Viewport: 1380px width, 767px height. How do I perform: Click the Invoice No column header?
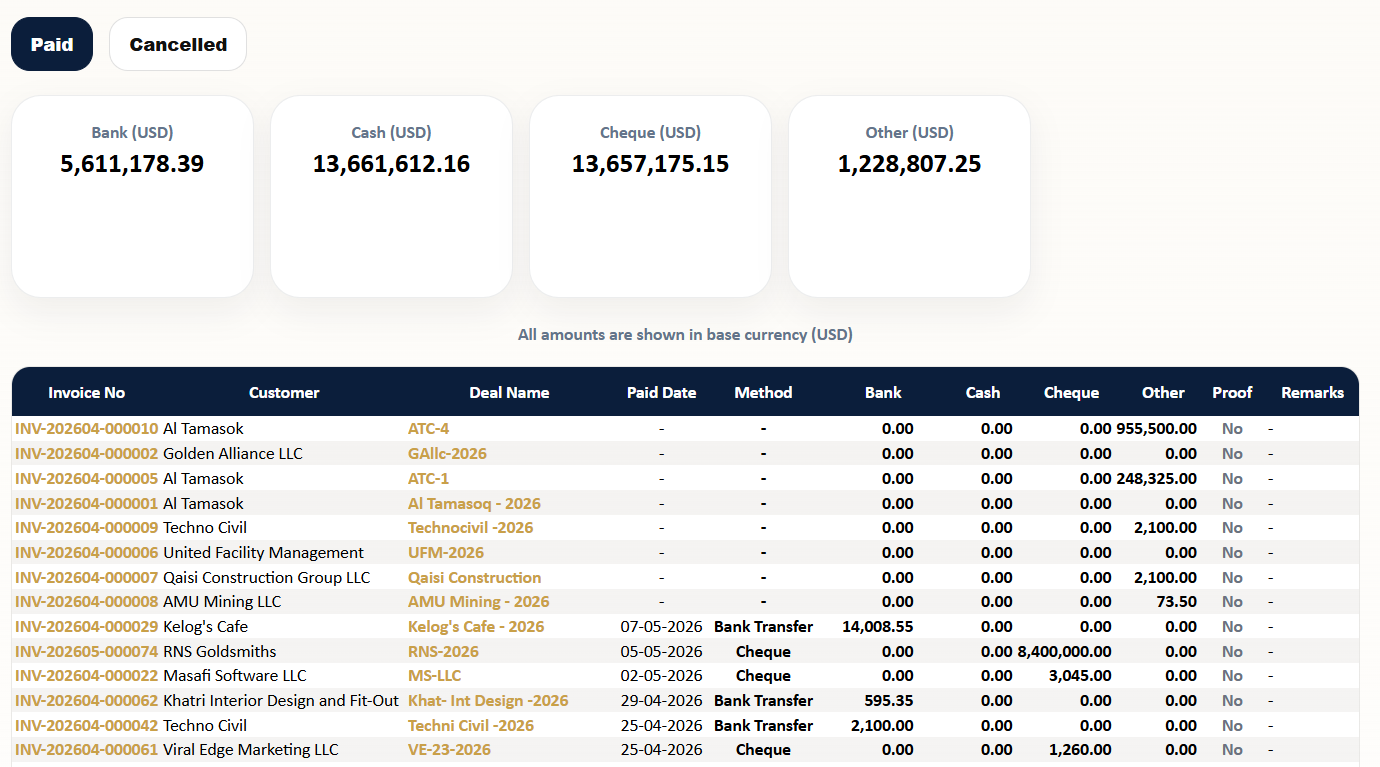coord(87,393)
